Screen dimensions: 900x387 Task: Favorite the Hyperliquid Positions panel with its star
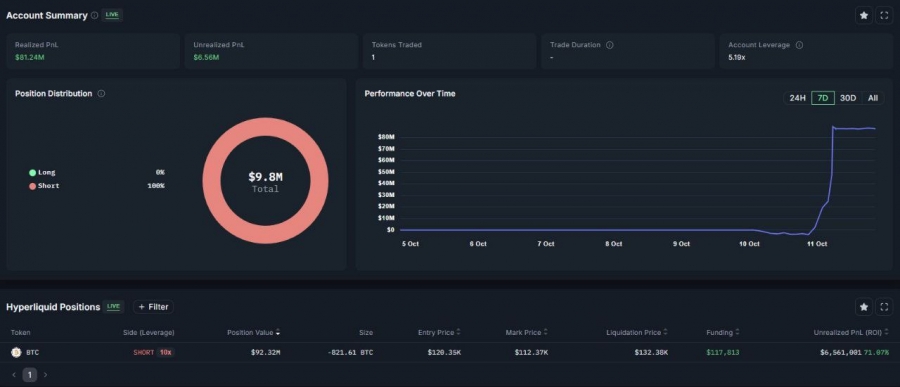click(863, 307)
